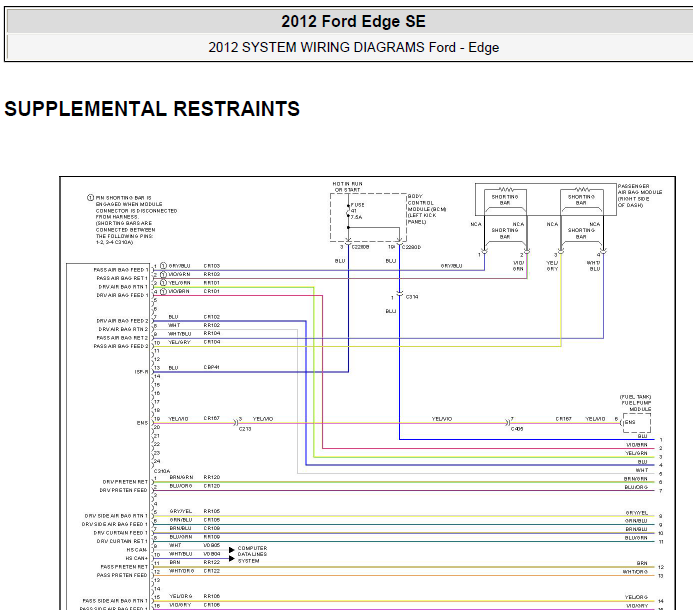Click the 'HOT IN RUN OR START' label

pyautogui.click(x=347, y=187)
